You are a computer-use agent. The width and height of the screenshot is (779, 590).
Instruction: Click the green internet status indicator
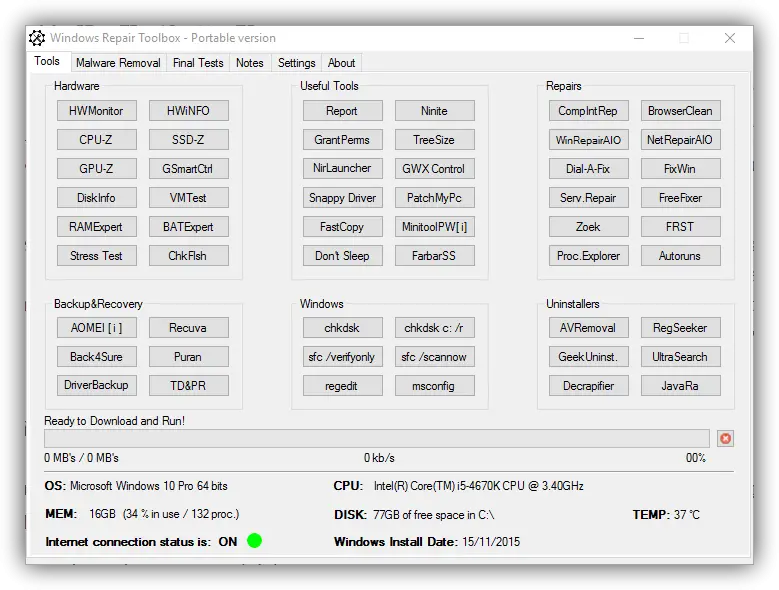[x=254, y=541]
